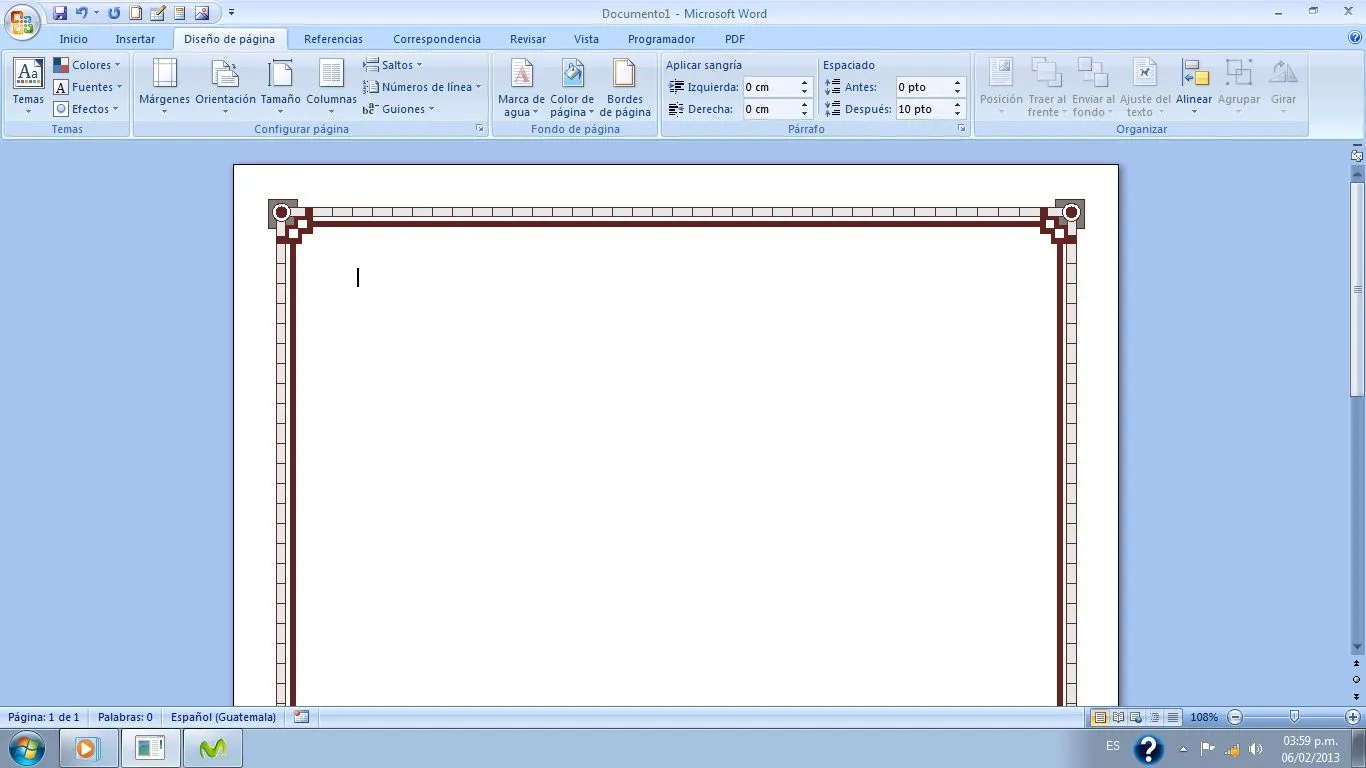Open the Revisar tab
The height and width of the screenshot is (768, 1366).
click(528, 39)
